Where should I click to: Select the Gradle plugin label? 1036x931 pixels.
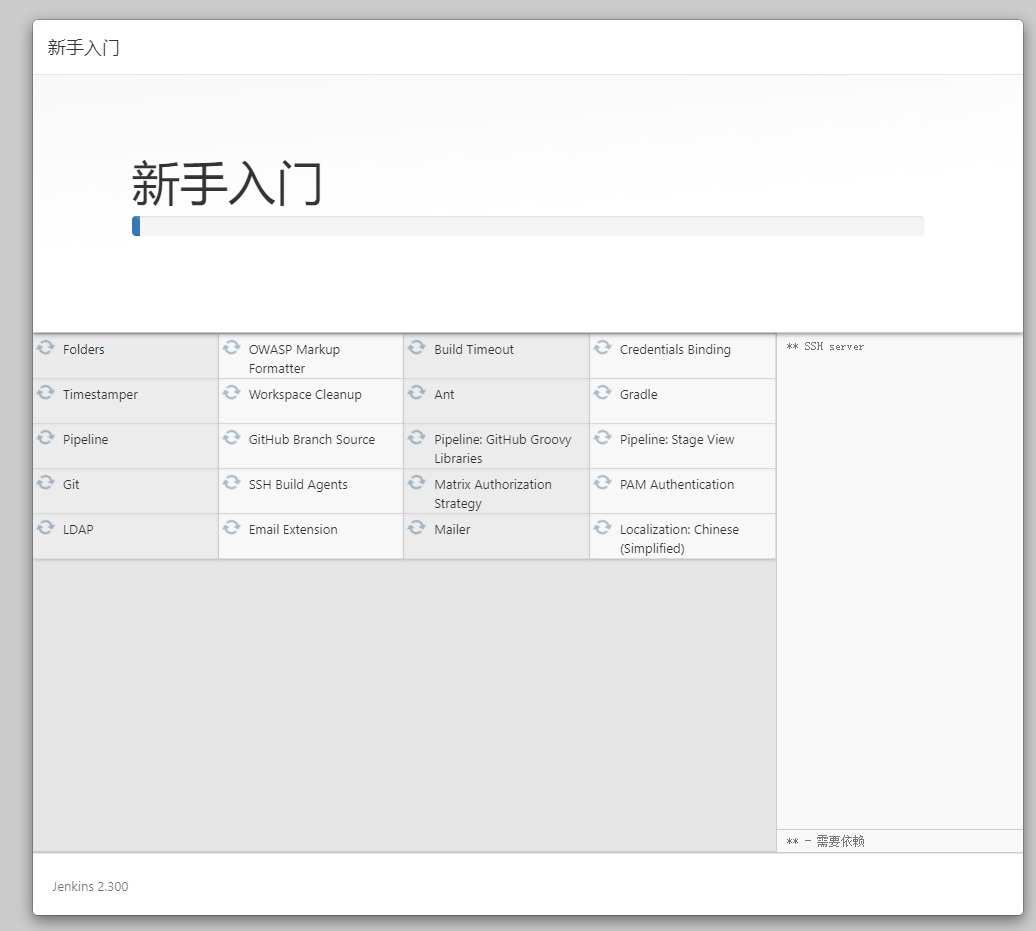point(638,394)
